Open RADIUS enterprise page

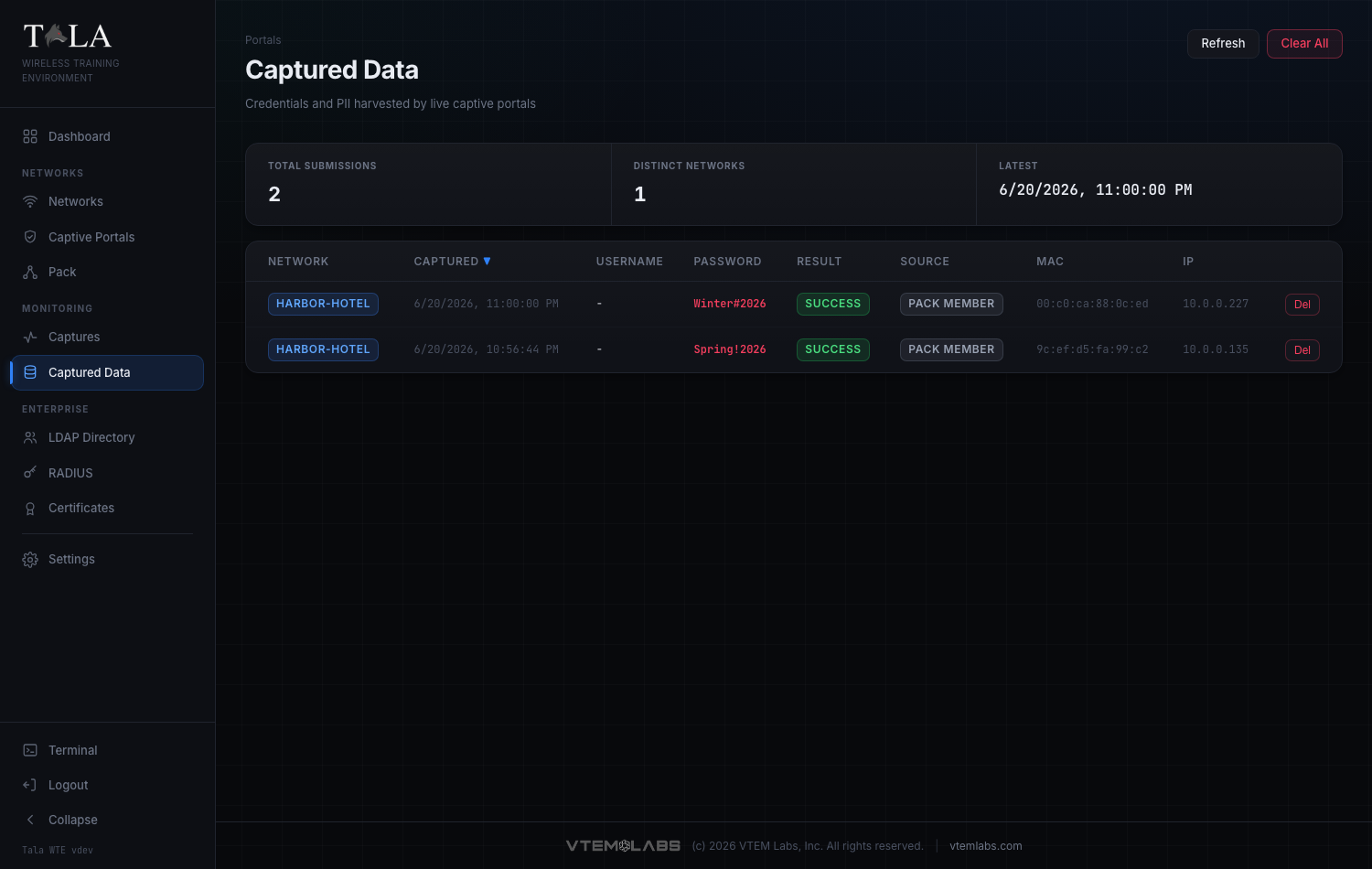click(107, 473)
